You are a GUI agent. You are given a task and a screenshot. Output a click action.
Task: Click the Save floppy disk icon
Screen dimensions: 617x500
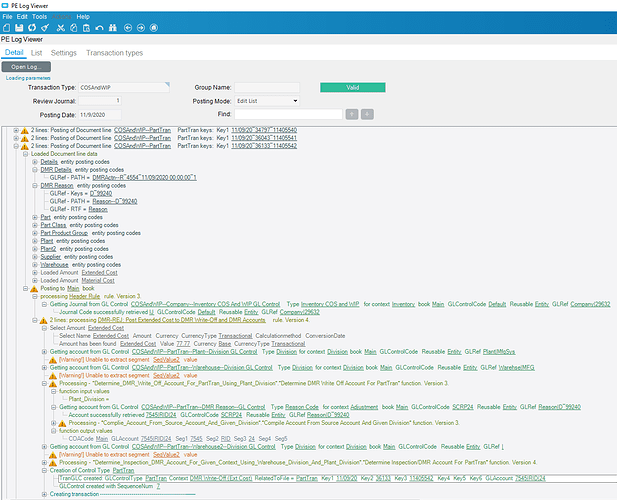point(19,28)
